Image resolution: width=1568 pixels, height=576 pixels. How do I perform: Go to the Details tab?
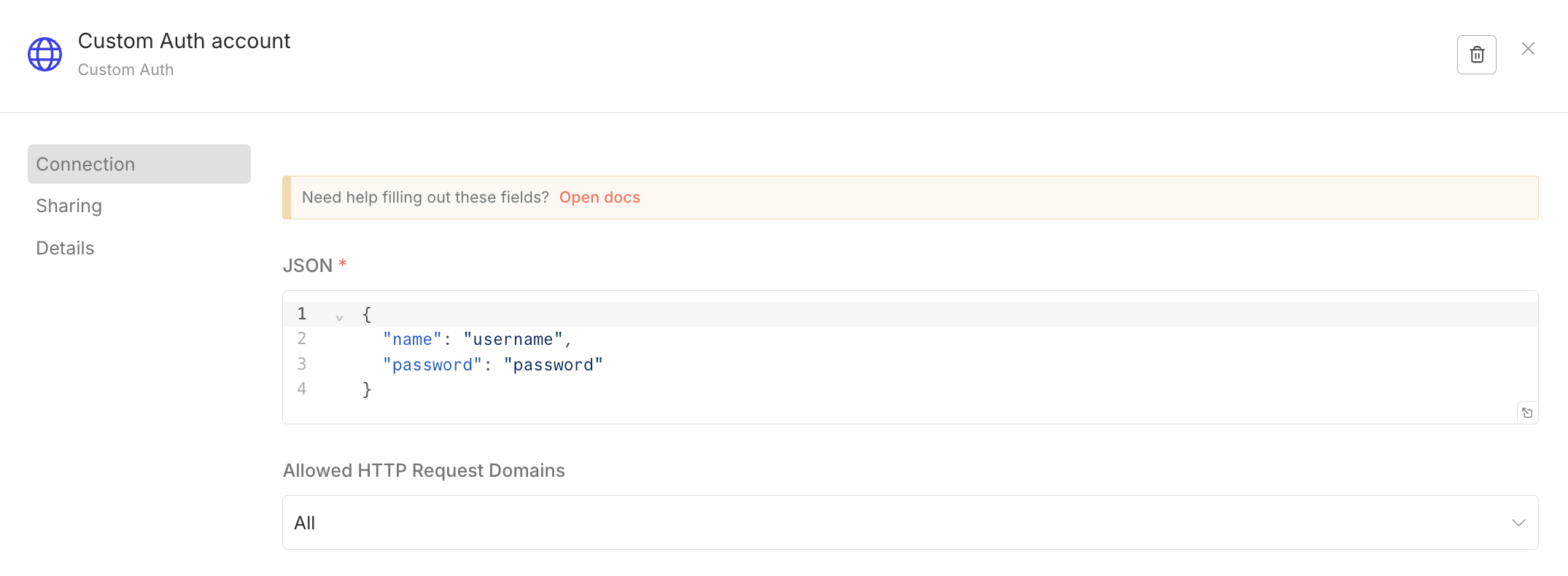pyautogui.click(x=66, y=249)
